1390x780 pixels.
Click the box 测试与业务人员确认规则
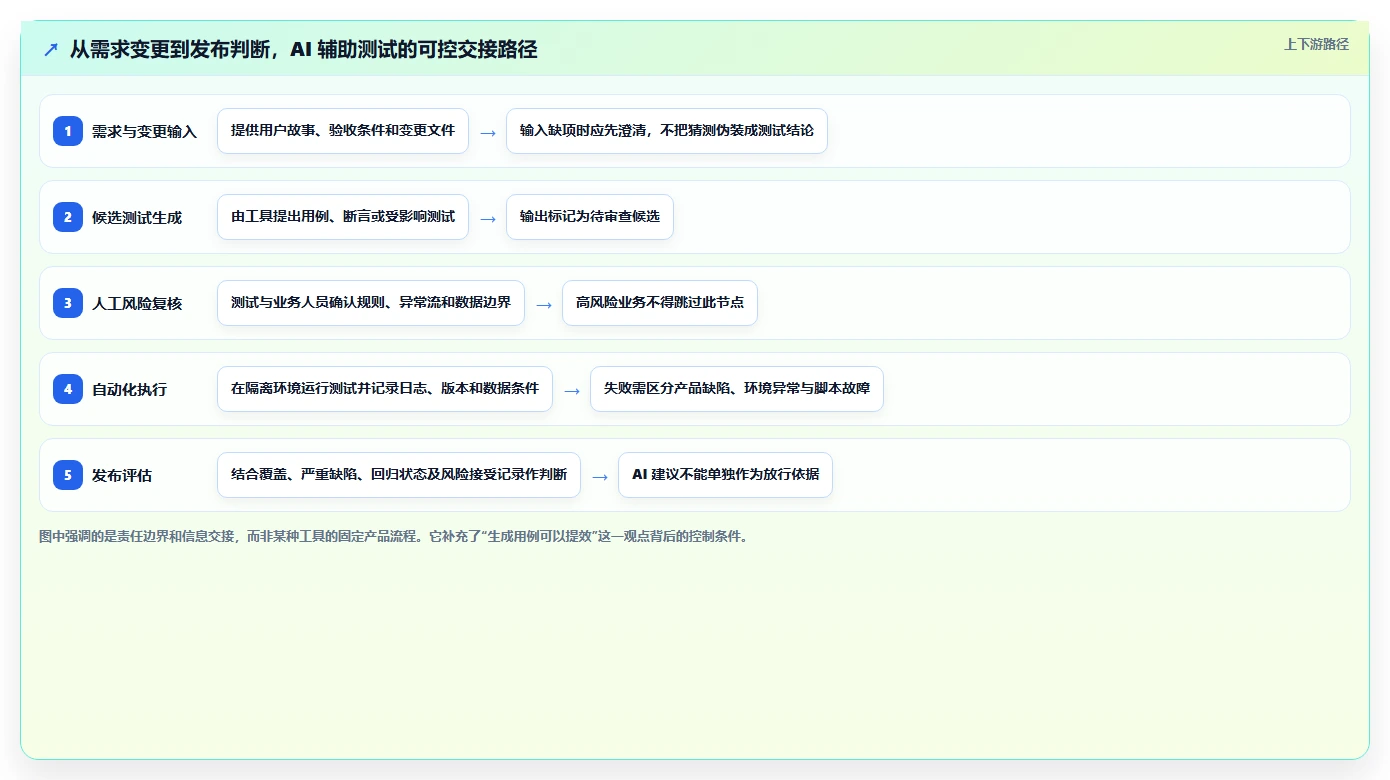click(x=371, y=303)
